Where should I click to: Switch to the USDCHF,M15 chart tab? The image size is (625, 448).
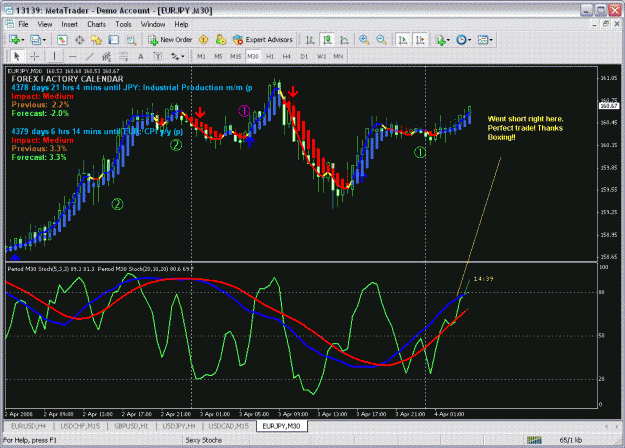point(80,426)
